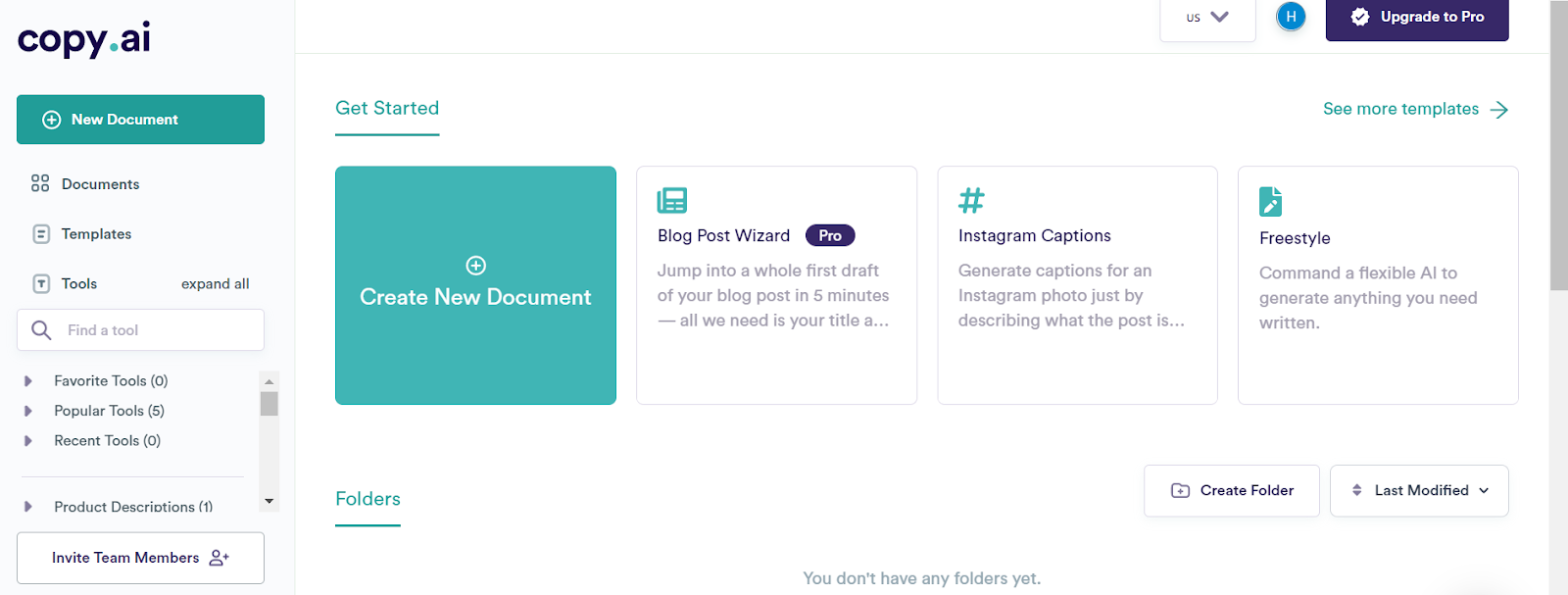Image resolution: width=1568 pixels, height=595 pixels.
Task: Expand Recent Tools (0) triangle
Action: 28,441
